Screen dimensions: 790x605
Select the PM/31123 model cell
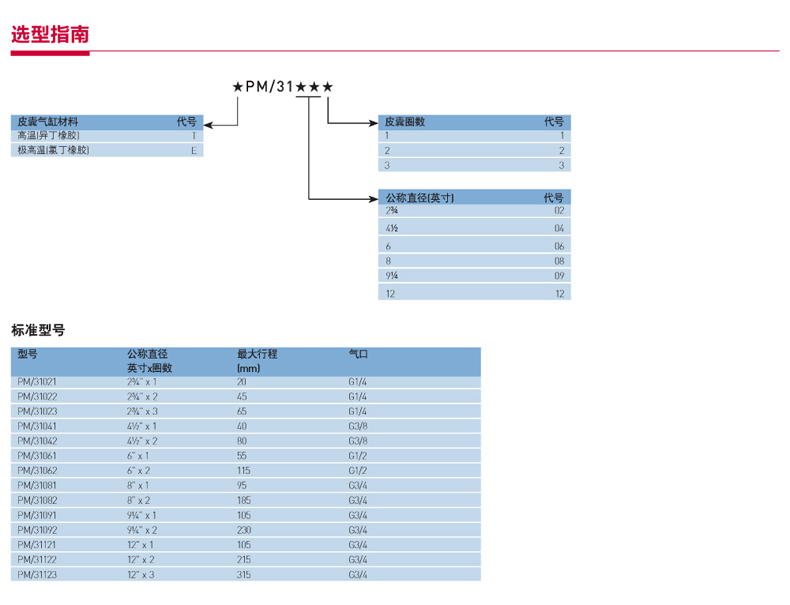click(x=37, y=574)
